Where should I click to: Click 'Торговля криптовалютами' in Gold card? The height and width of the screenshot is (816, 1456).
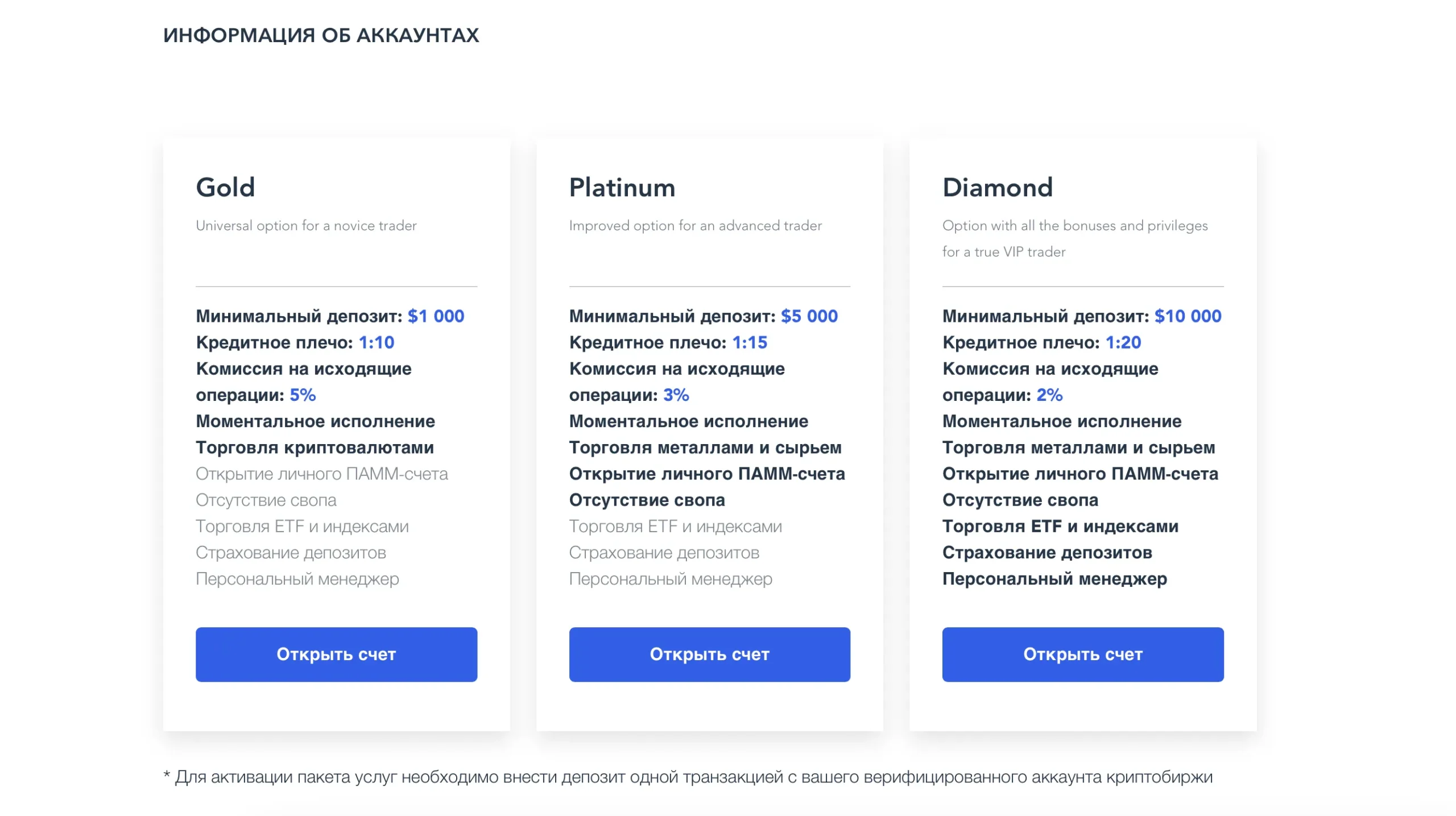click(x=315, y=447)
